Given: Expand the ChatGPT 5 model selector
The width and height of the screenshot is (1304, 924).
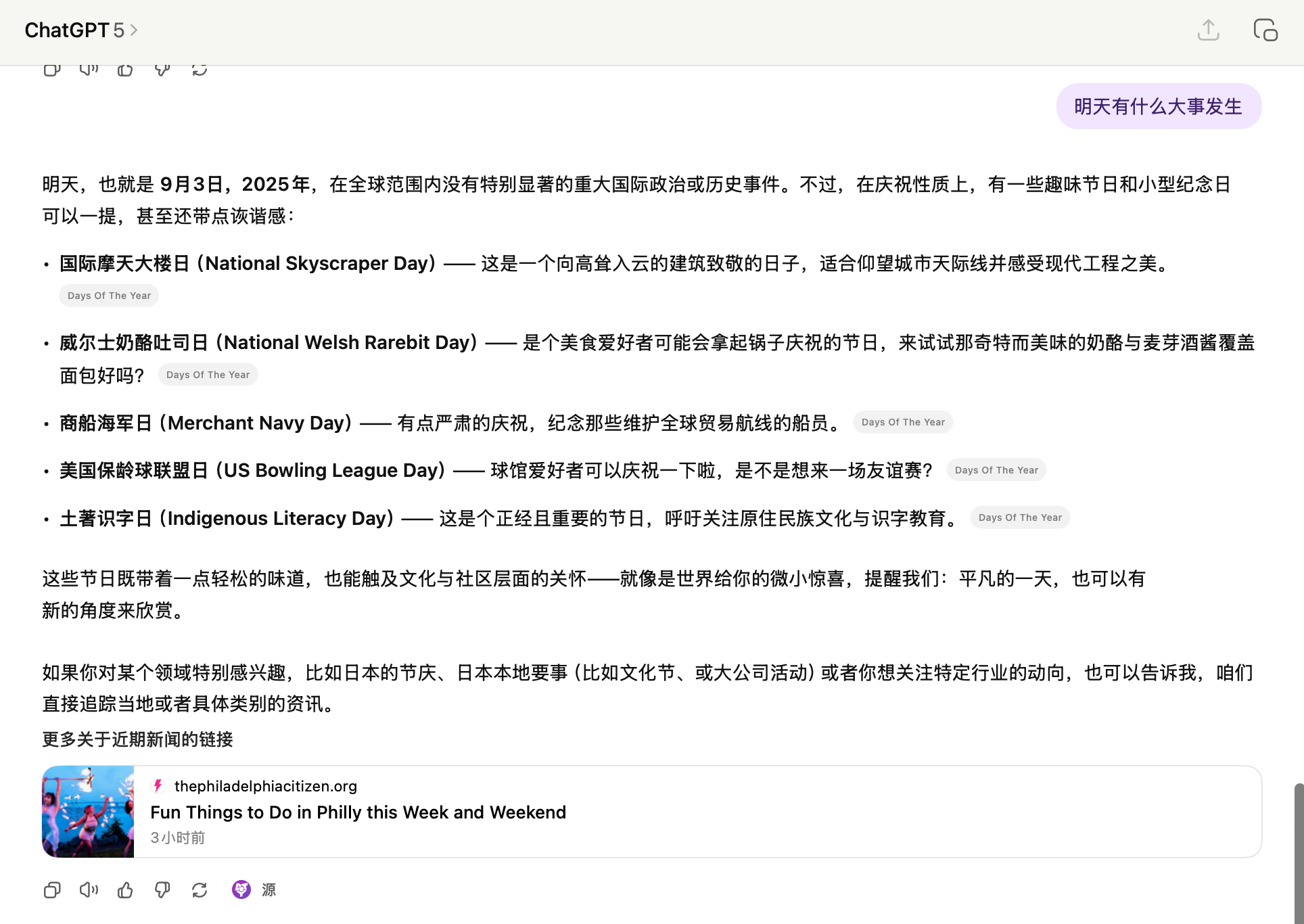Looking at the screenshot, I should (x=81, y=30).
